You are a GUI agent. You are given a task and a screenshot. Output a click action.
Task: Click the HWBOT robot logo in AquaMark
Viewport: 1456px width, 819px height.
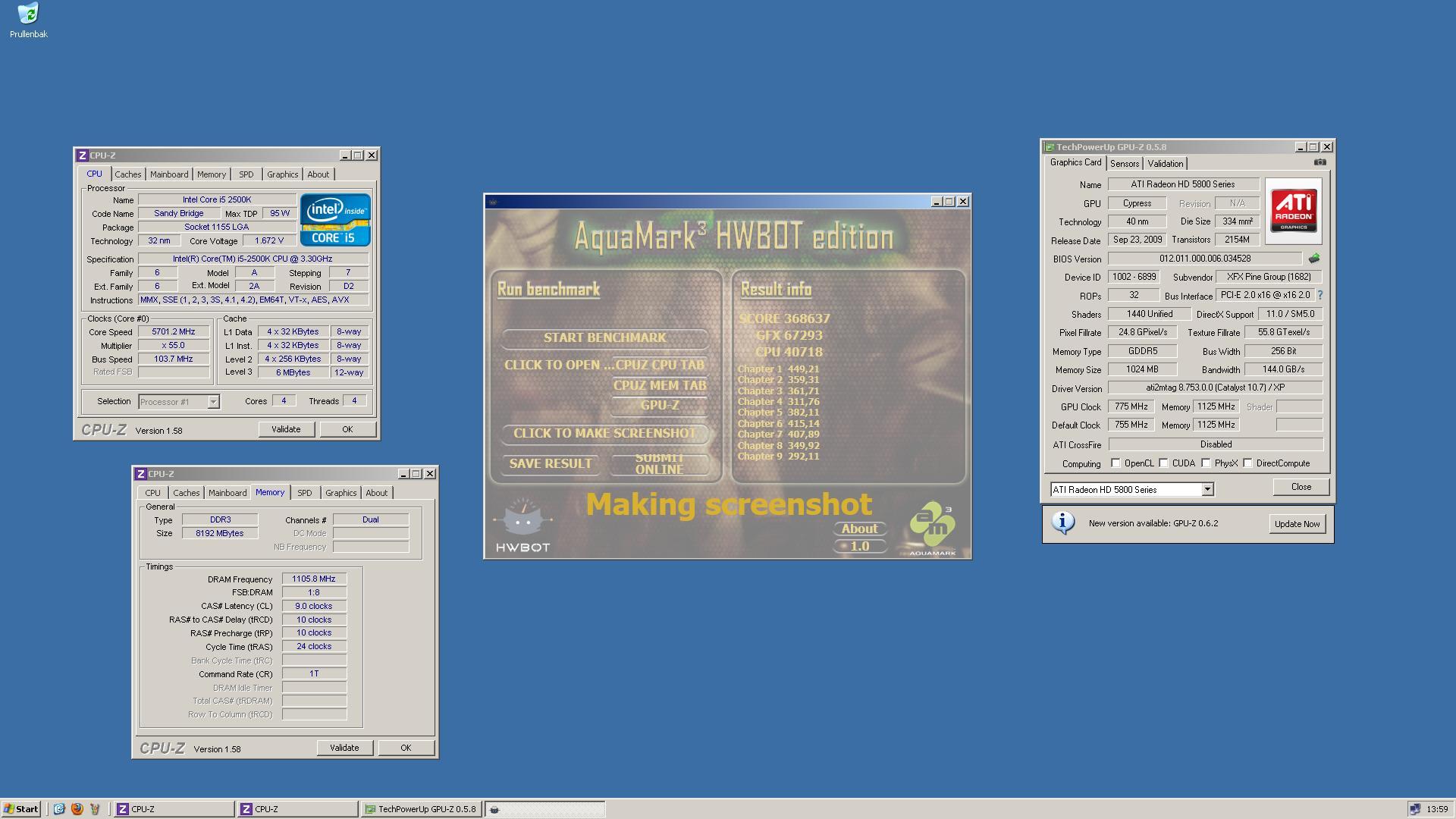point(522,525)
